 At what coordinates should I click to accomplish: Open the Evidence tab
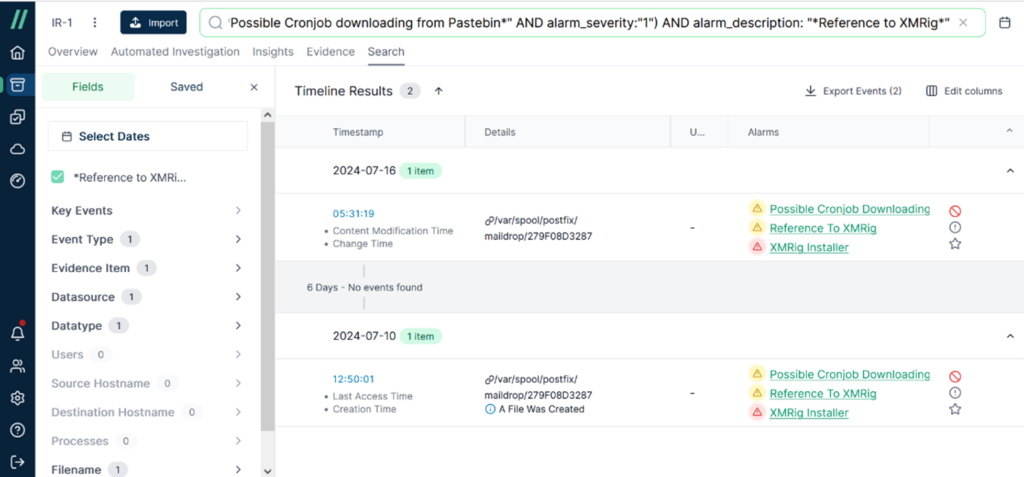pos(330,52)
